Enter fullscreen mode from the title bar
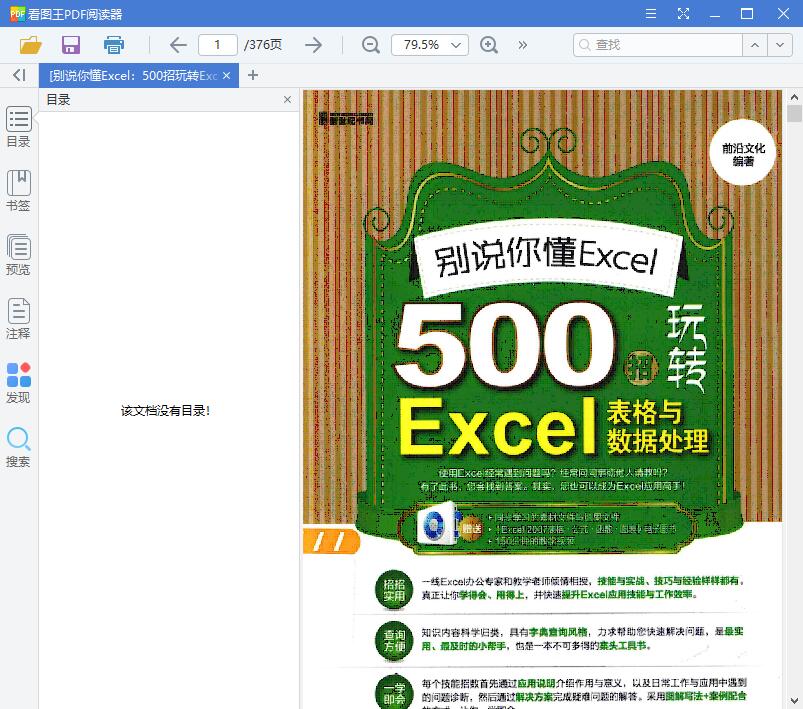The image size is (803, 709). [x=683, y=14]
